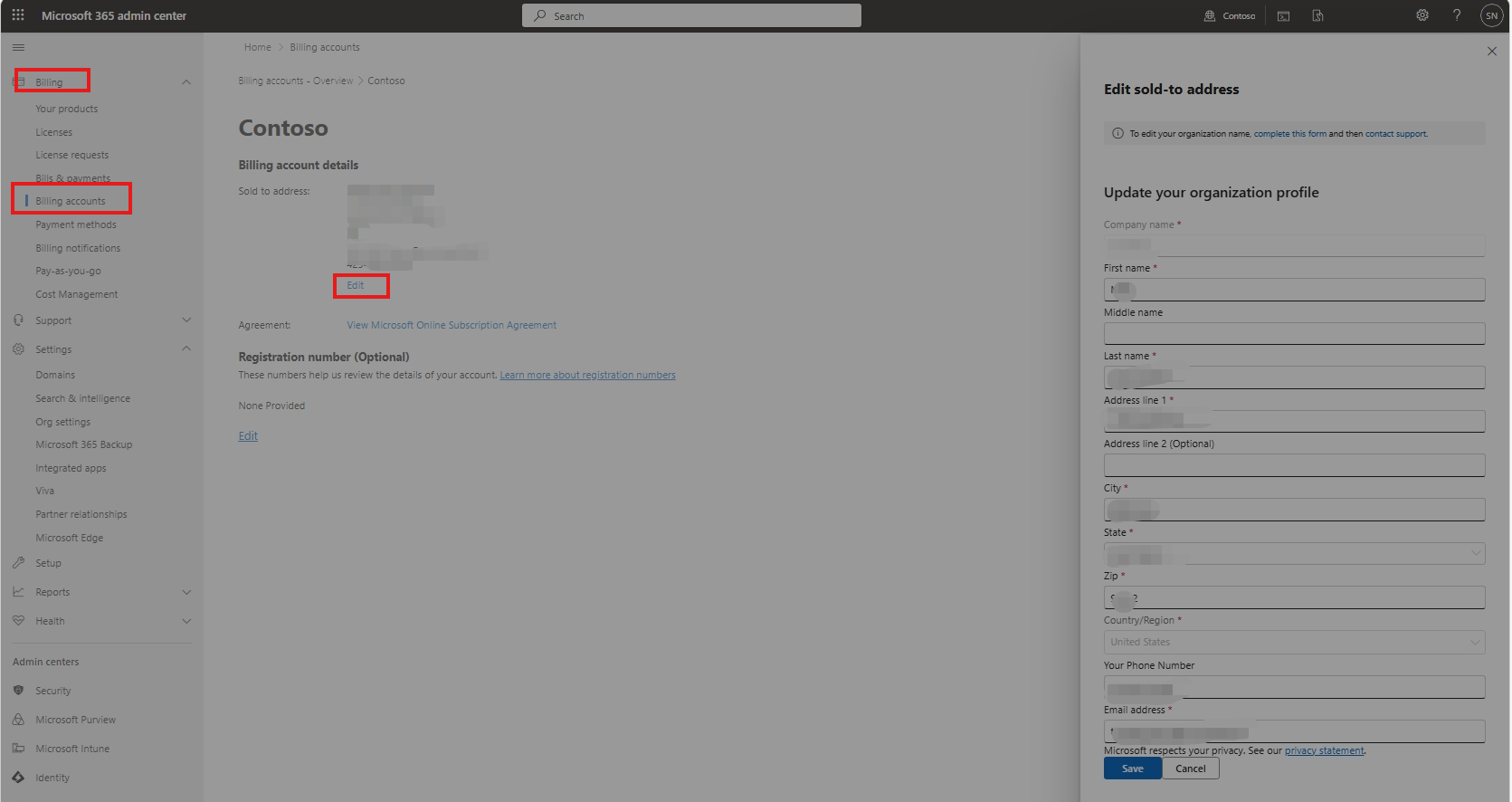This screenshot has height=802, width=1512.
Task: Close the Edit sold-to address panel
Action: (x=1492, y=52)
